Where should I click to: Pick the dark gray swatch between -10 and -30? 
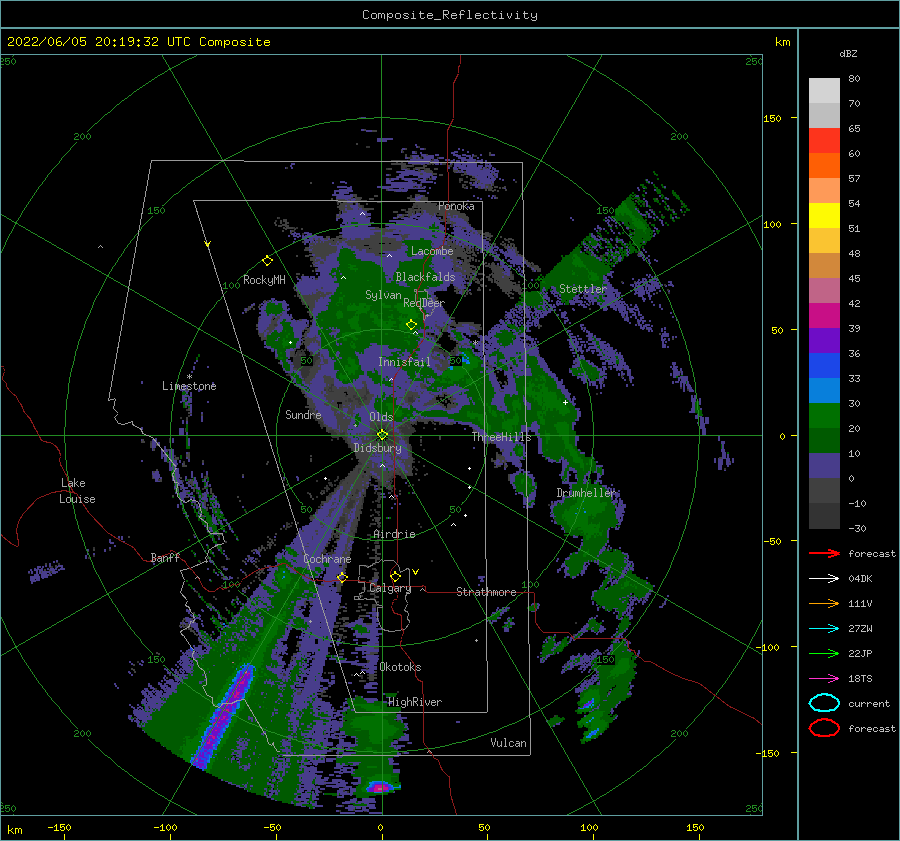point(824,516)
